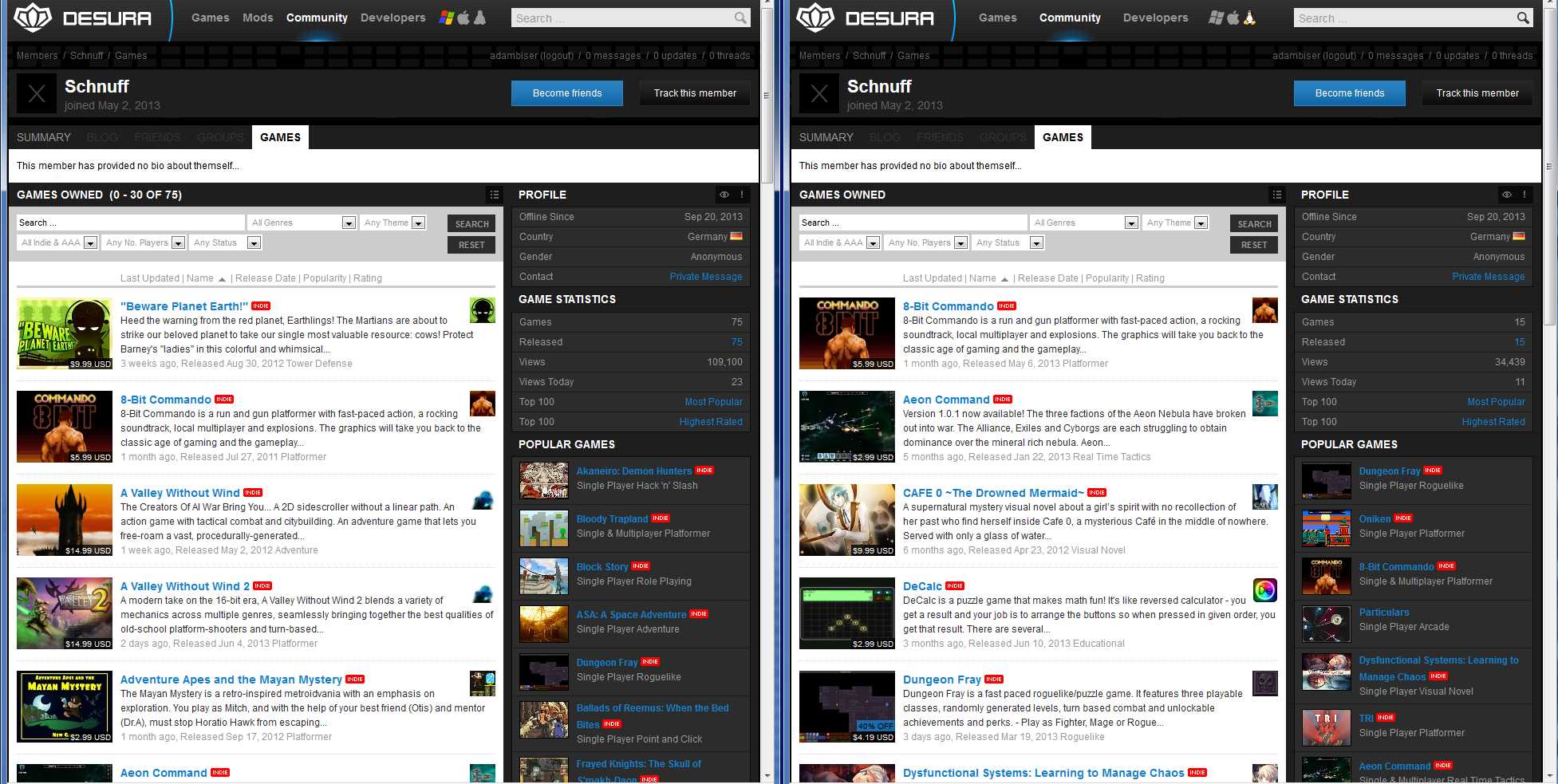Click exclamation report icon in left Profile header
This screenshot has height=784, width=1558.
tap(742, 195)
